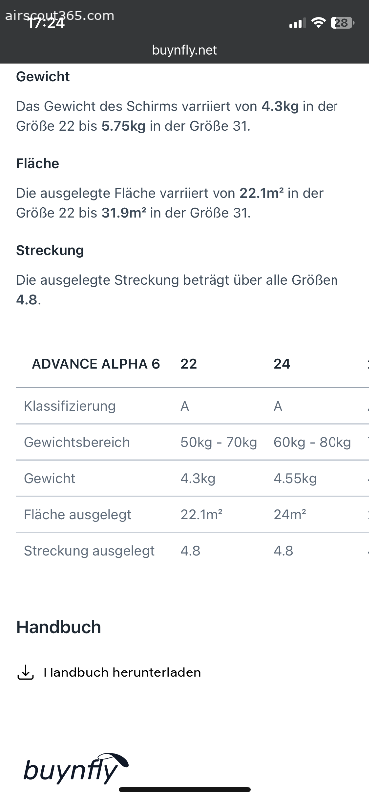Tap the Klassifizierung row label
Viewport: 369px width, 800px height.
(x=70, y=406)
